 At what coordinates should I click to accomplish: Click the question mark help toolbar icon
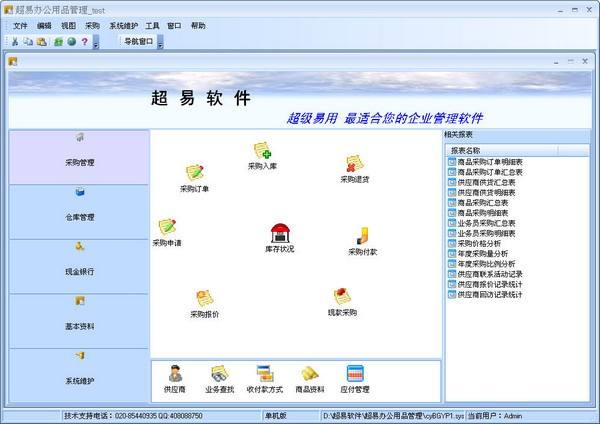(84, 41)
